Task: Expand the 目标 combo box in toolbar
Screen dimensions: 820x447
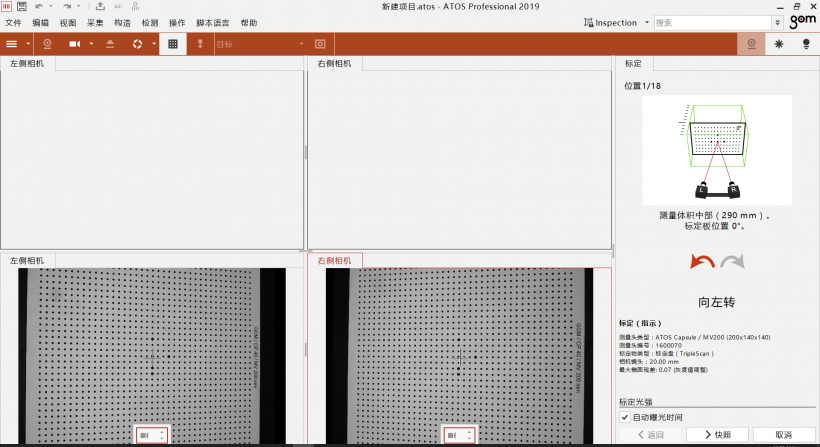Action: [301, 44]
